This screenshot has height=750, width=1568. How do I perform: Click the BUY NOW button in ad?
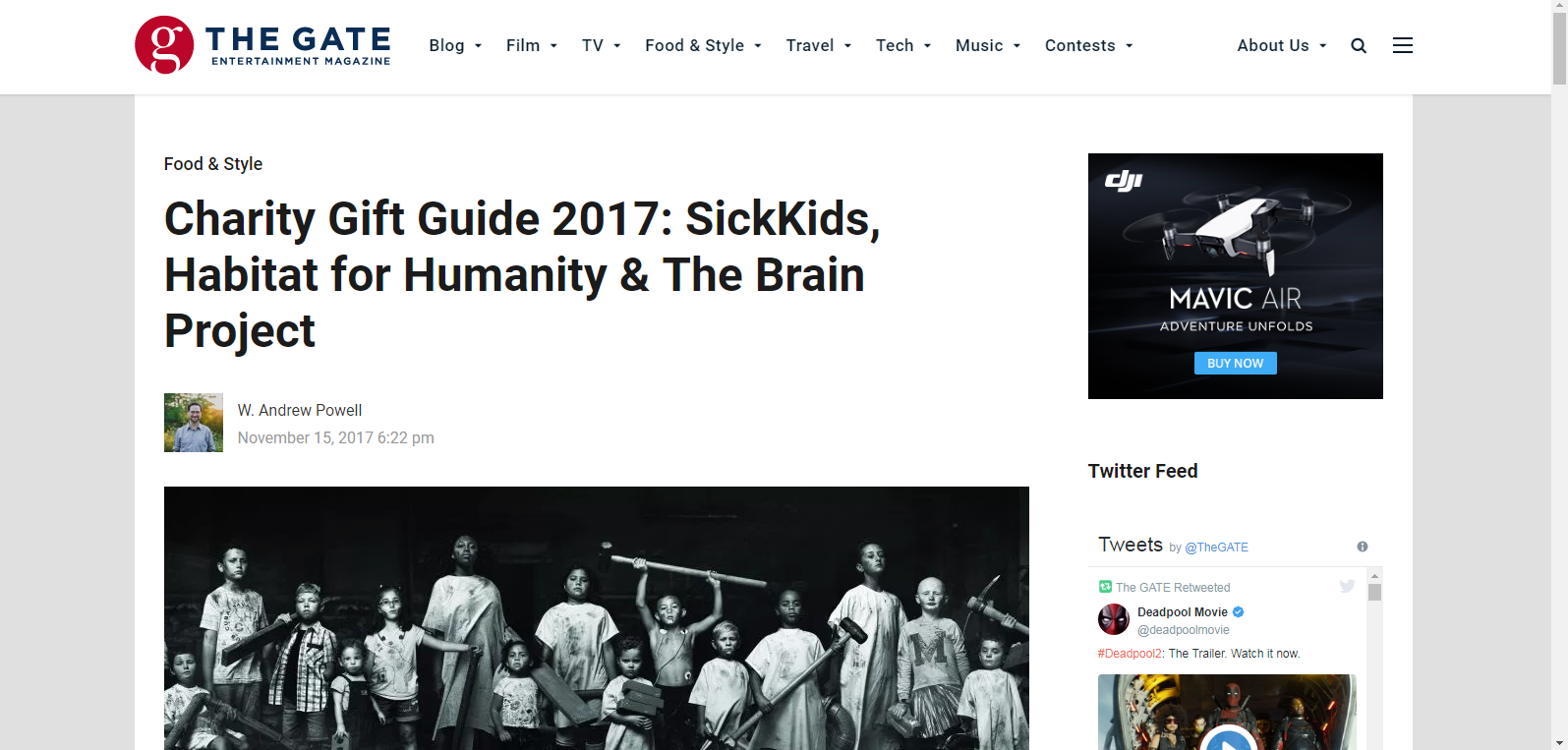click(x=1236, y=364)
